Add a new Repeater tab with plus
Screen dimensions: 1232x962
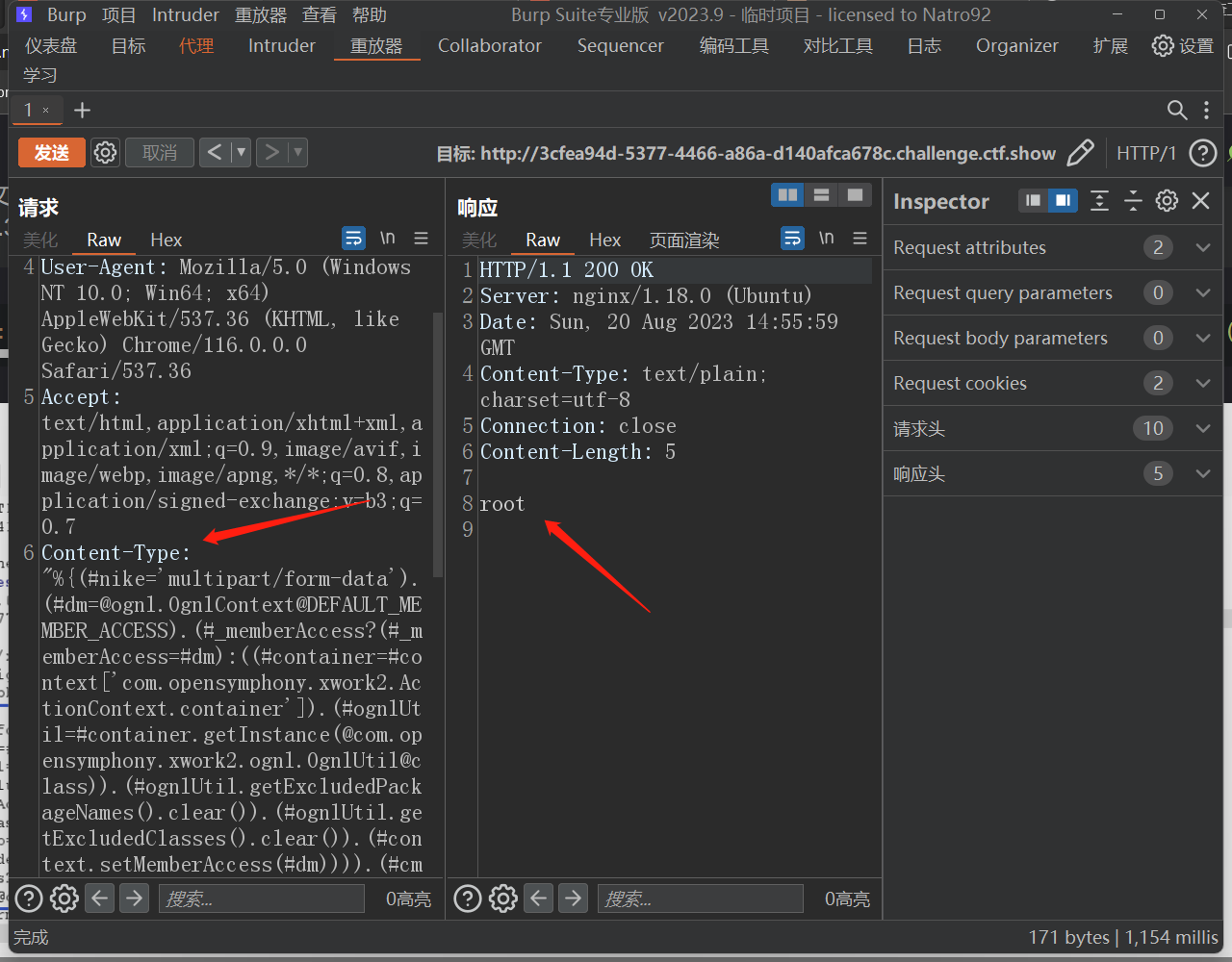tap(83, 111)
